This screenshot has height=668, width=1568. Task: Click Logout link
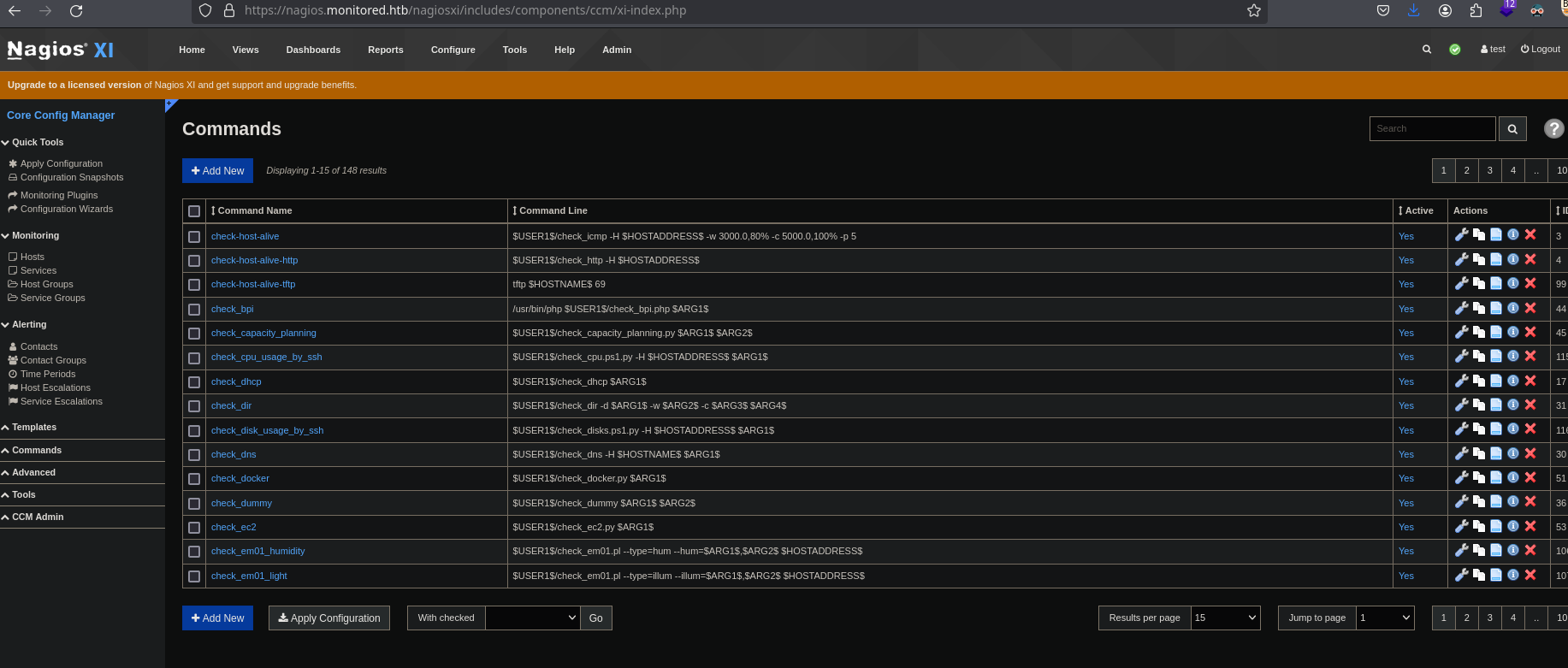coord(1541,49)
